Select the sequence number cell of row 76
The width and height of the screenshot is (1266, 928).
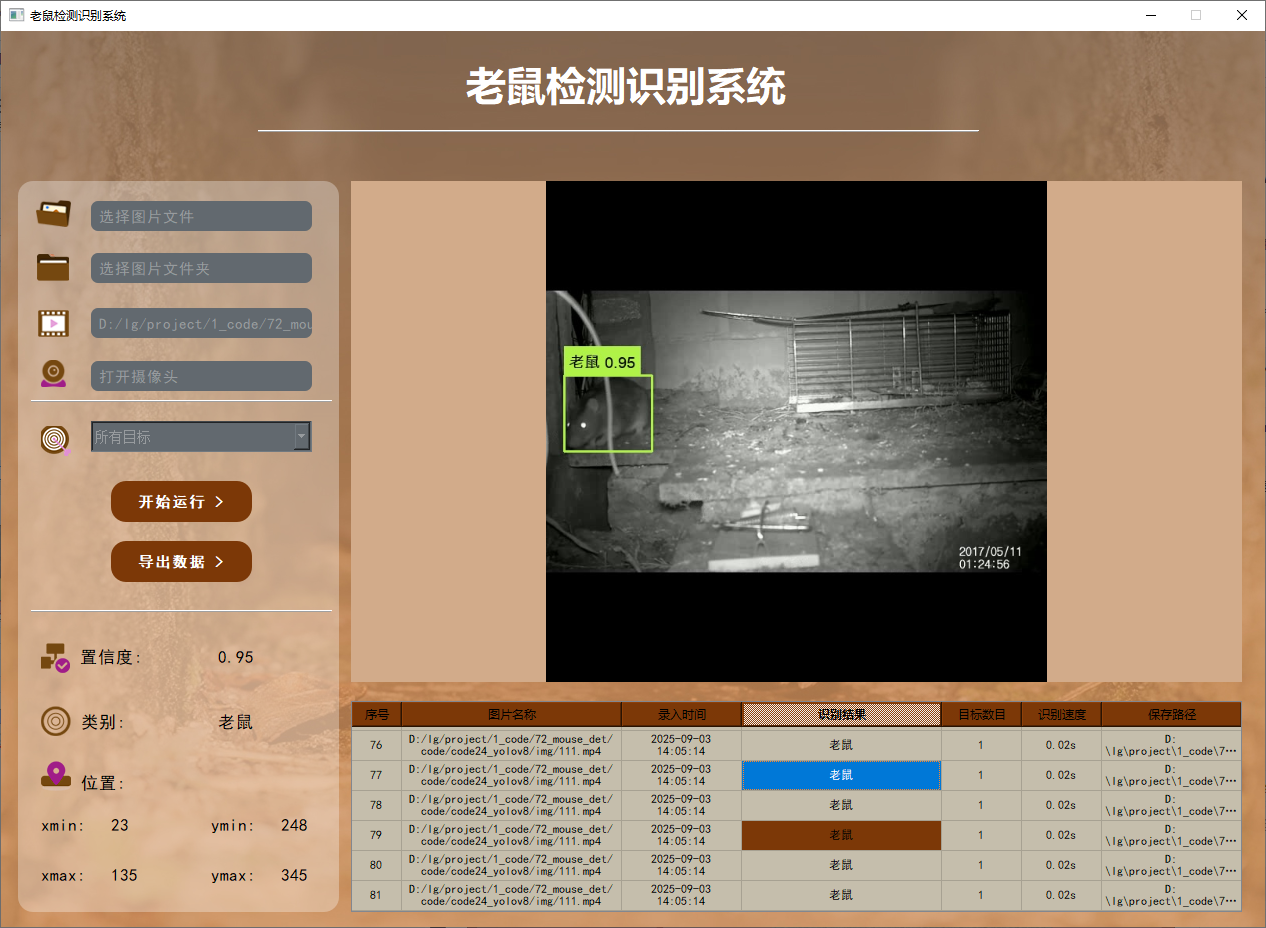point(377,745)
